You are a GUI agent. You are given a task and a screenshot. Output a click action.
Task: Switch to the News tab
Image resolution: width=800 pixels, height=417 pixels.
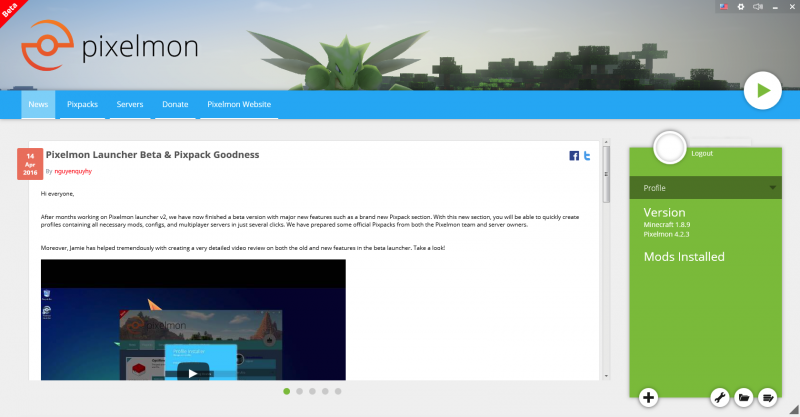tap(38, 105)
